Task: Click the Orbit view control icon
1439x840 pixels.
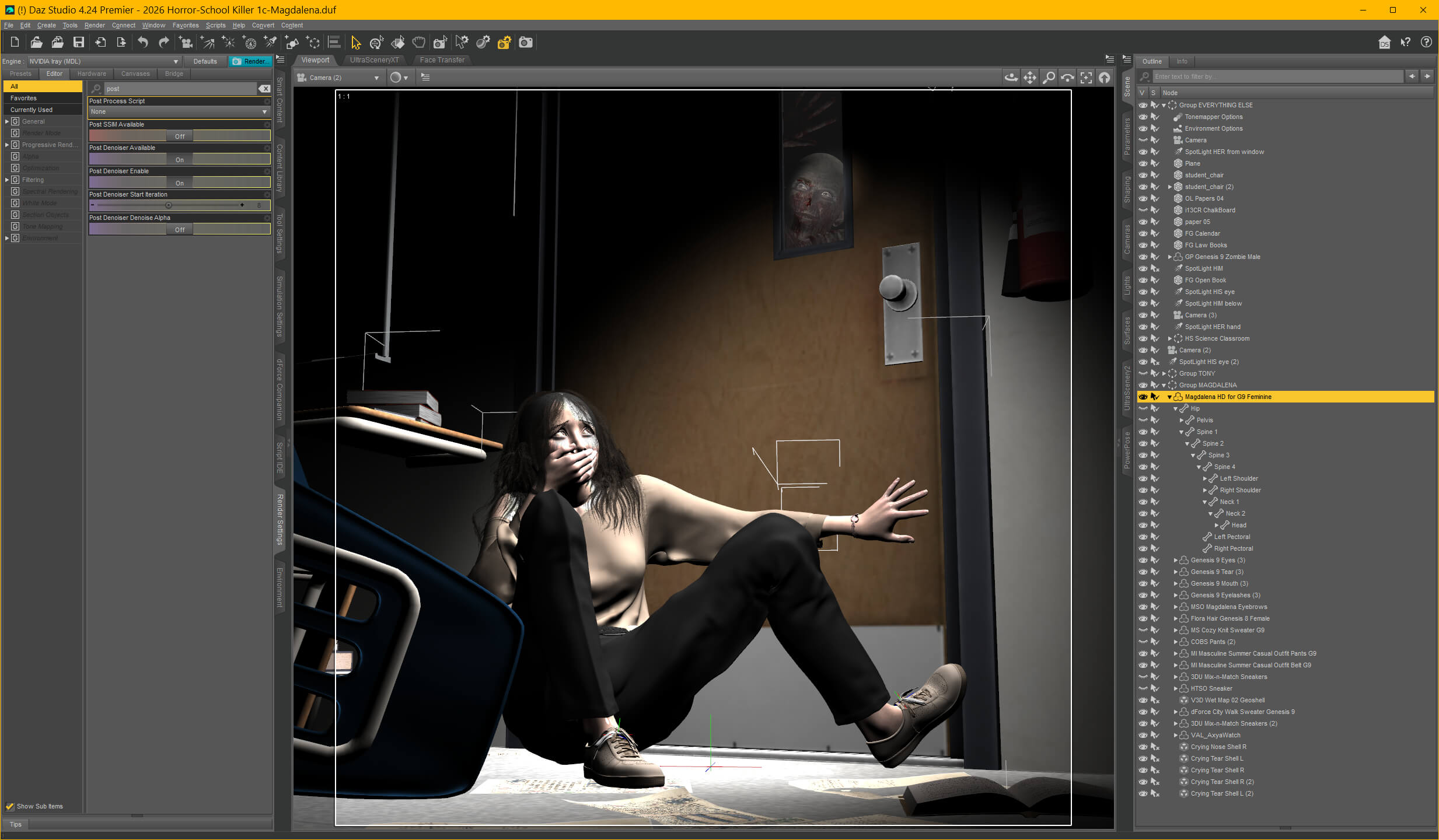Action: point(1011,77)
